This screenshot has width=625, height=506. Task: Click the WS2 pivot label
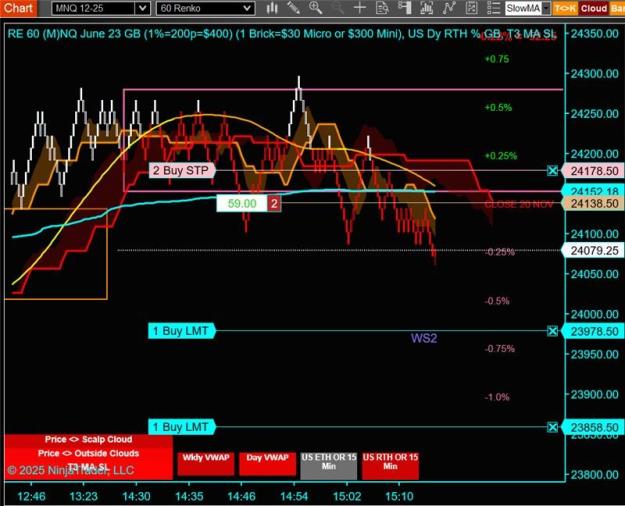[424, 339]
